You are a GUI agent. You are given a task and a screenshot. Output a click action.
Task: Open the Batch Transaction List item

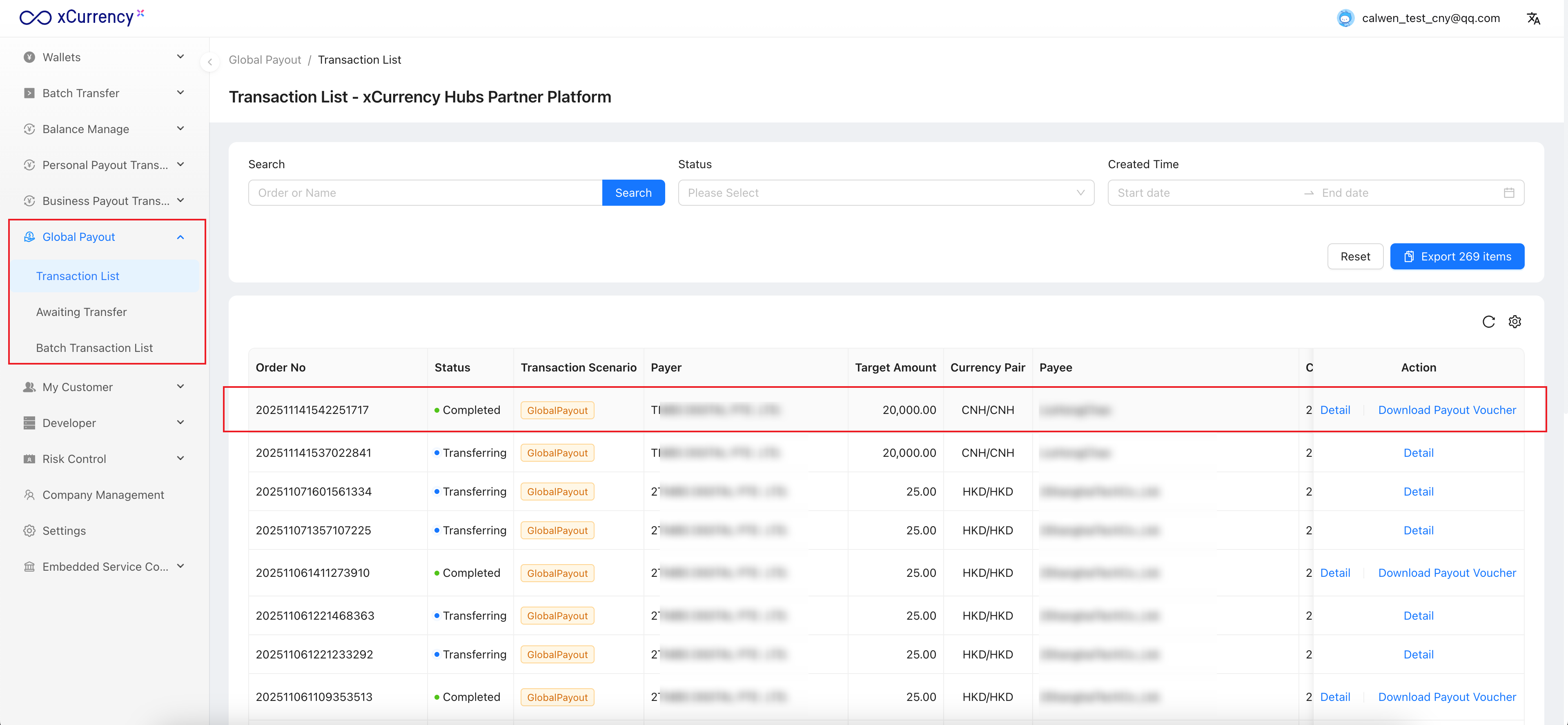[94, 347]
